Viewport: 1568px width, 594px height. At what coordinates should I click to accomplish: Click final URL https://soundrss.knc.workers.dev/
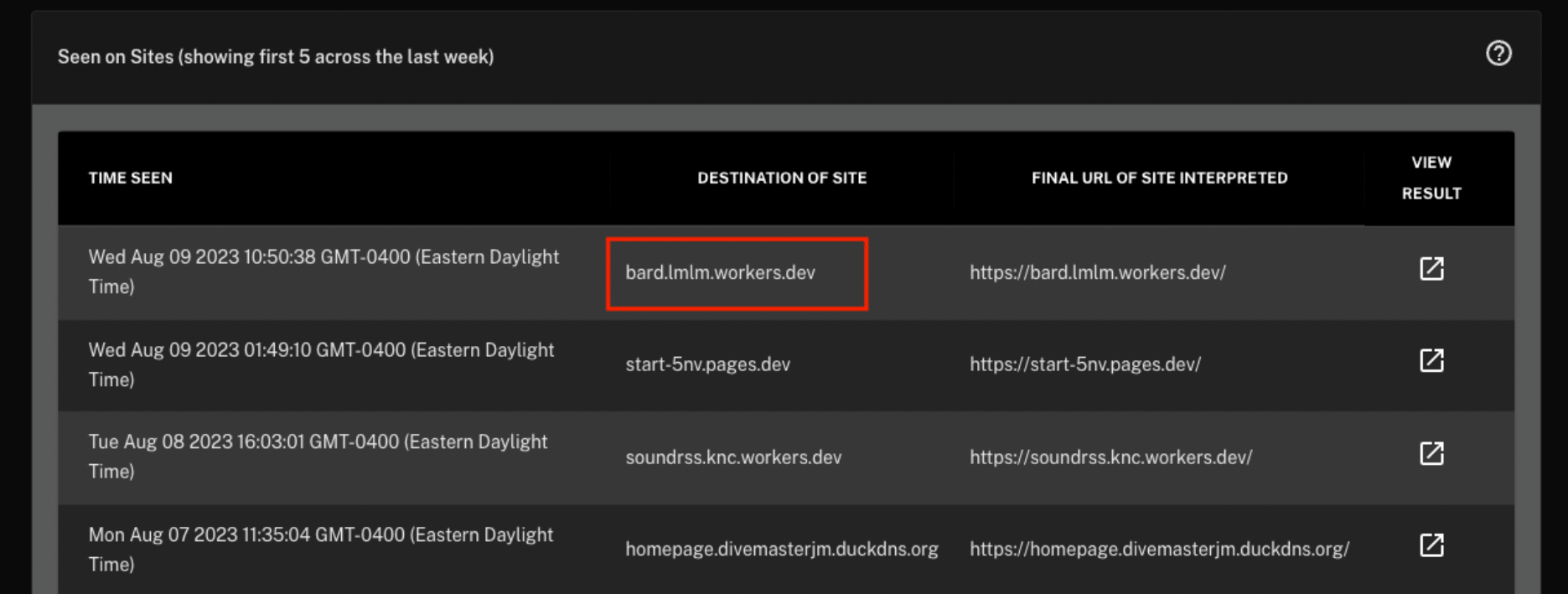pos(1111,457)
